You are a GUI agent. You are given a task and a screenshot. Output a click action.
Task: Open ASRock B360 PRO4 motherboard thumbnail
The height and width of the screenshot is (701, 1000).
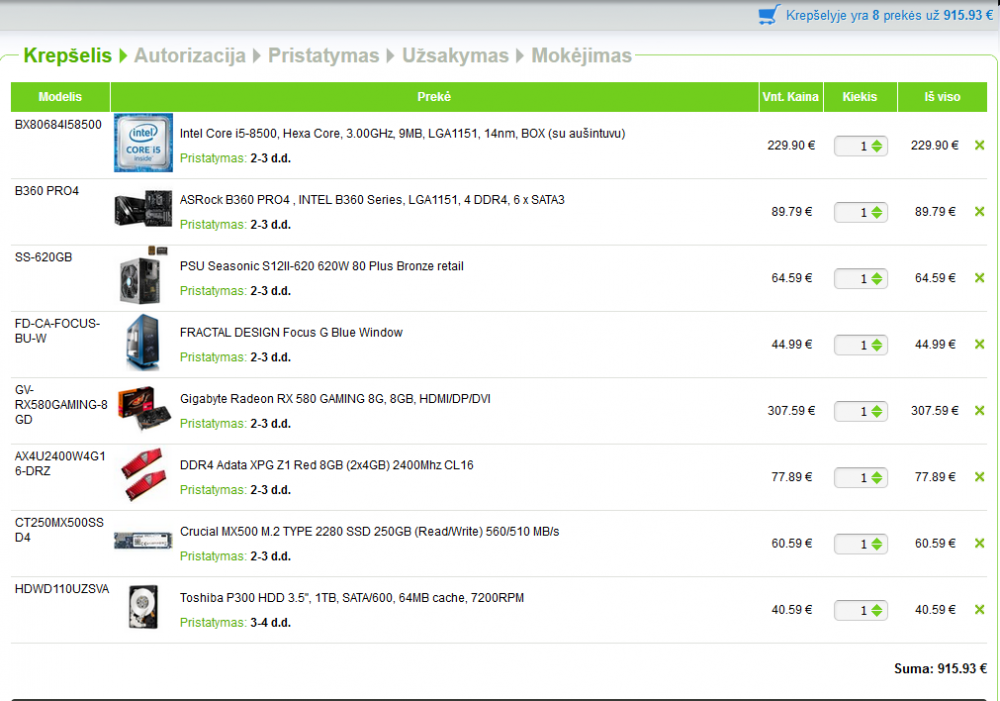click(143, 209)
